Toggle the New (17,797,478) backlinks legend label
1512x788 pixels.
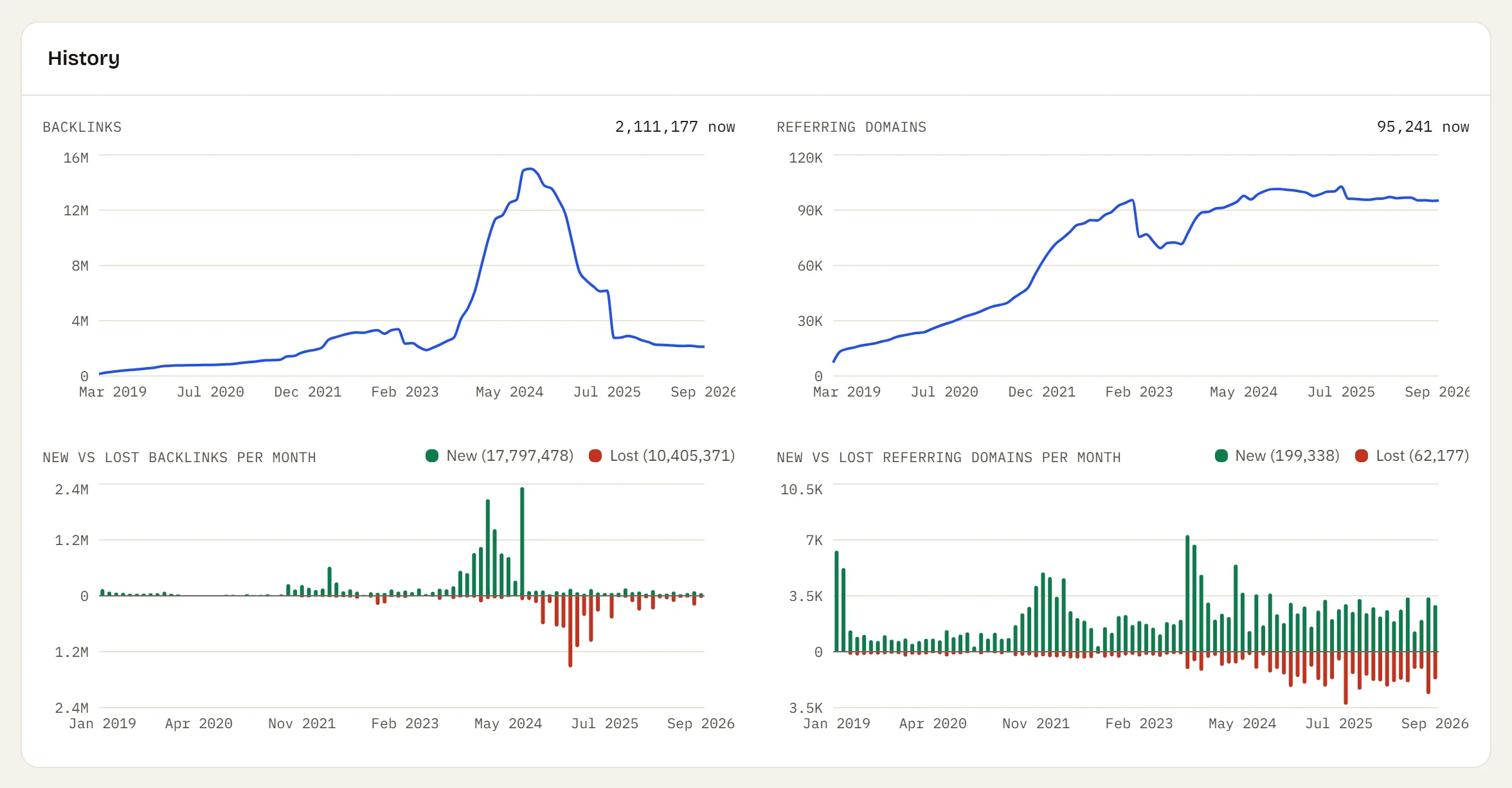point(510,456)
